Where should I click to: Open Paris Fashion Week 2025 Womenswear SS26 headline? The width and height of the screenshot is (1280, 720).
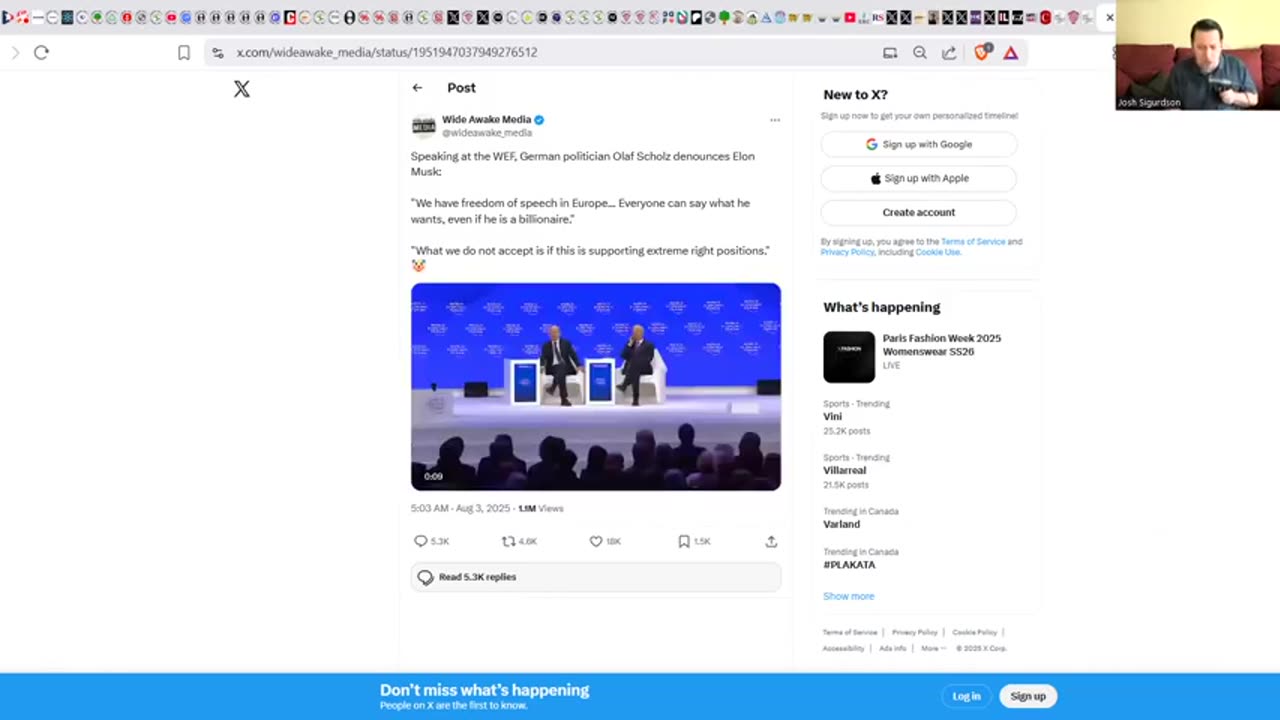point(942,345)
